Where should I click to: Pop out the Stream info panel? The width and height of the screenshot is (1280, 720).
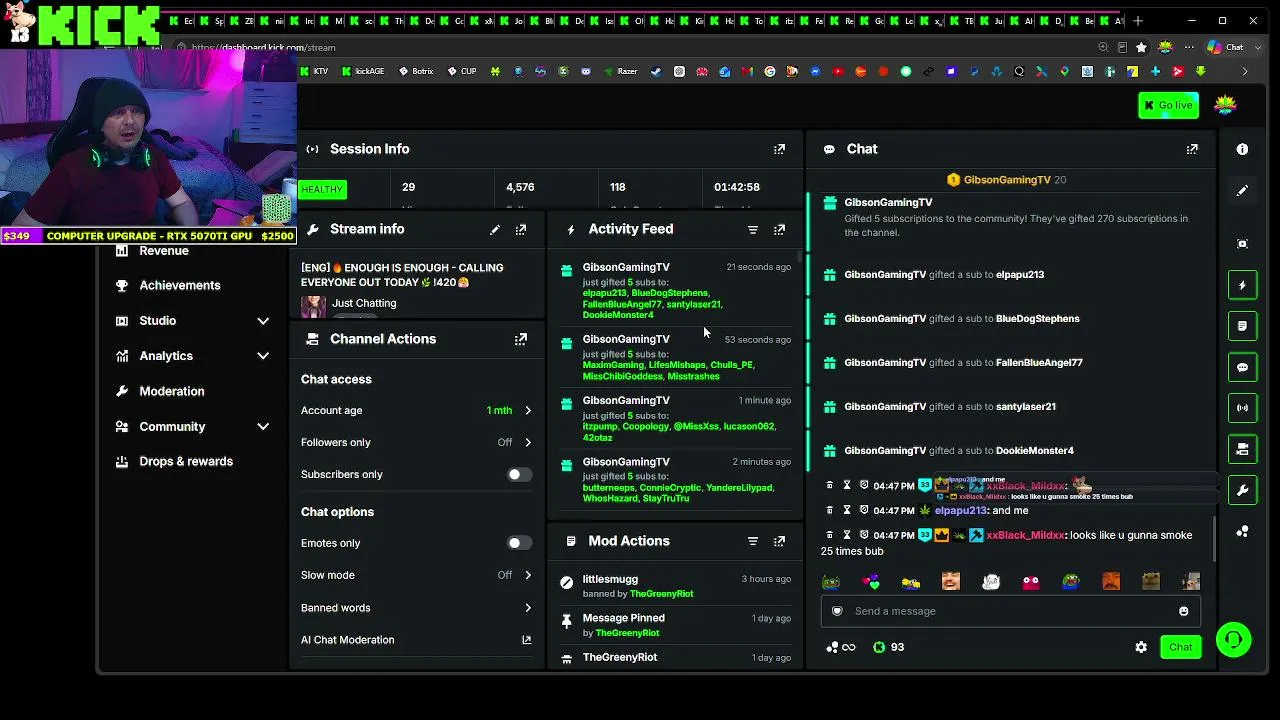pos(521,230)
